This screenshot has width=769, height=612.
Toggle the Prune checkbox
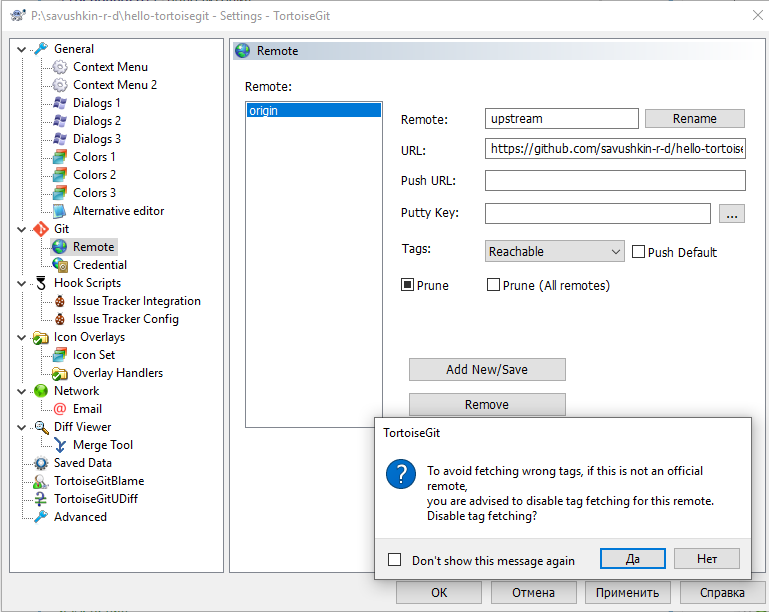pos(407,284)
